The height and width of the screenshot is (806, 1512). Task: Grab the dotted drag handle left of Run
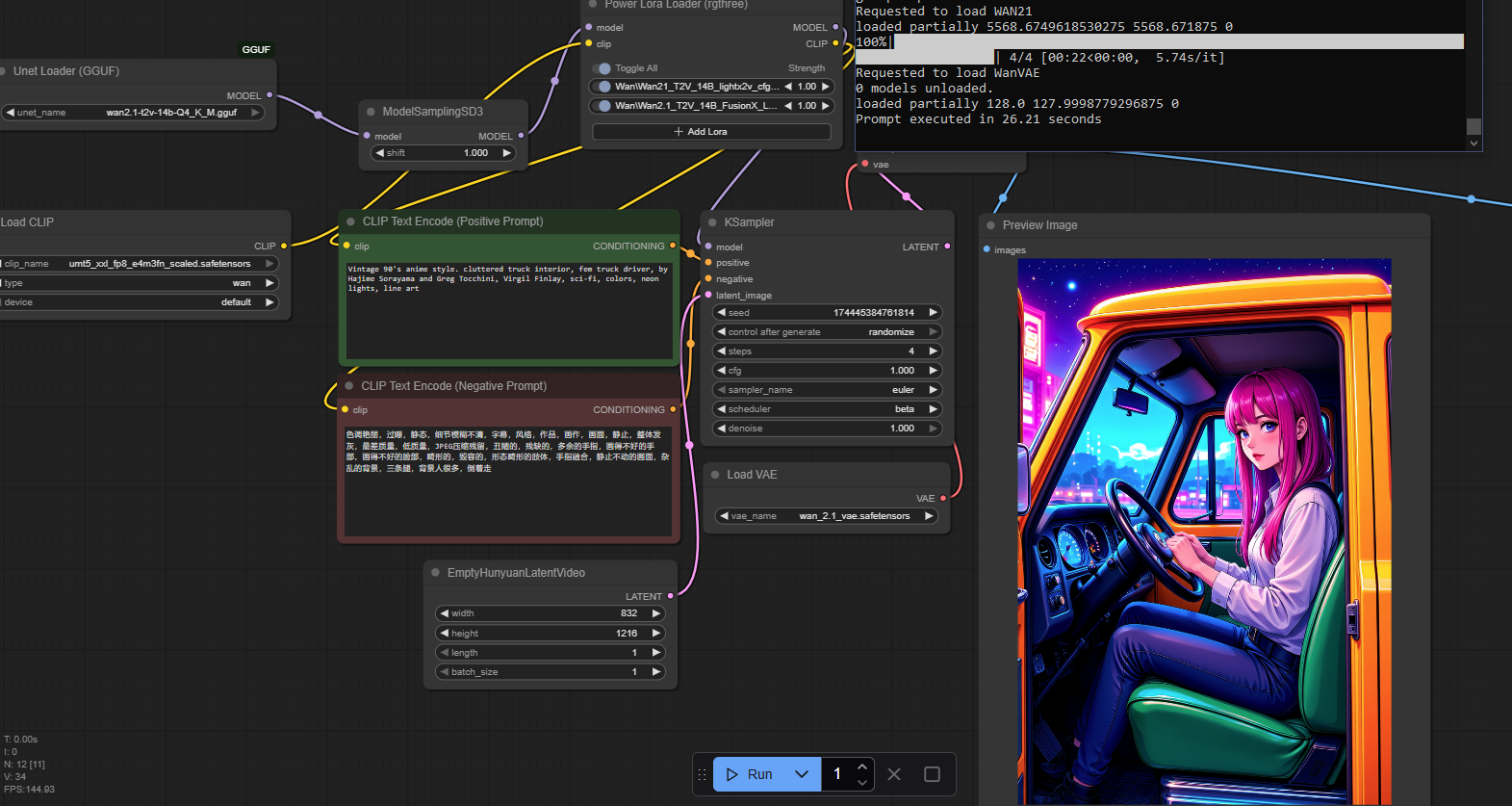pos(702,774)
